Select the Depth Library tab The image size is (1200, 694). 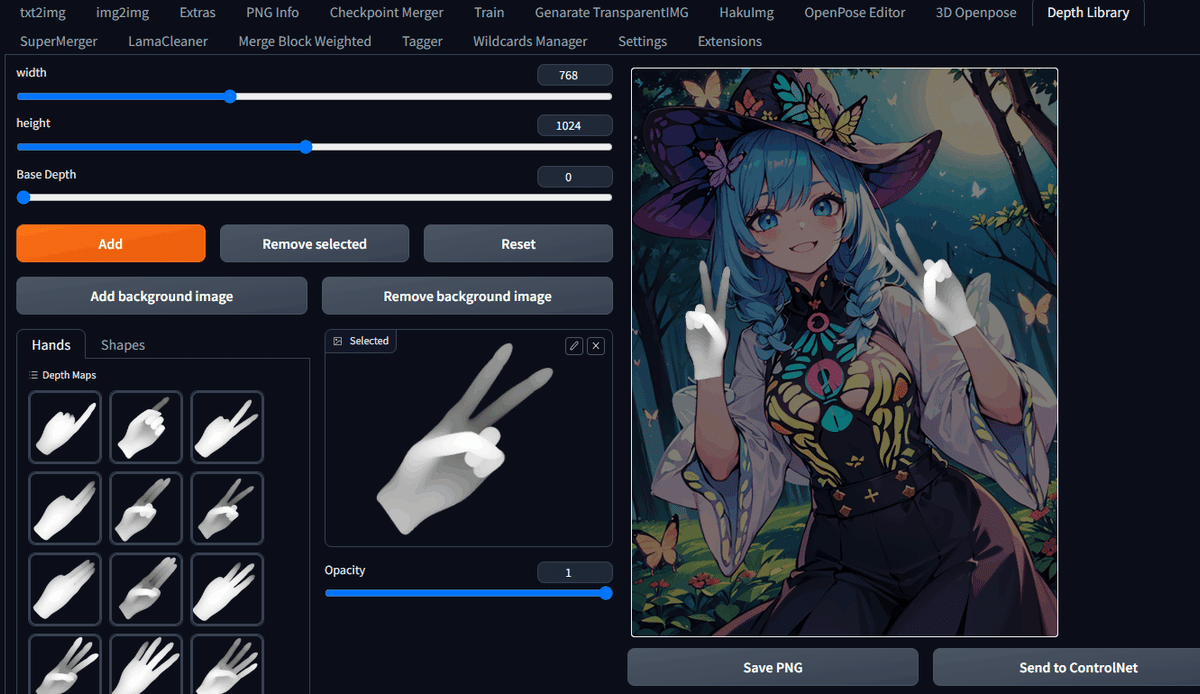tap(1088, 13)
